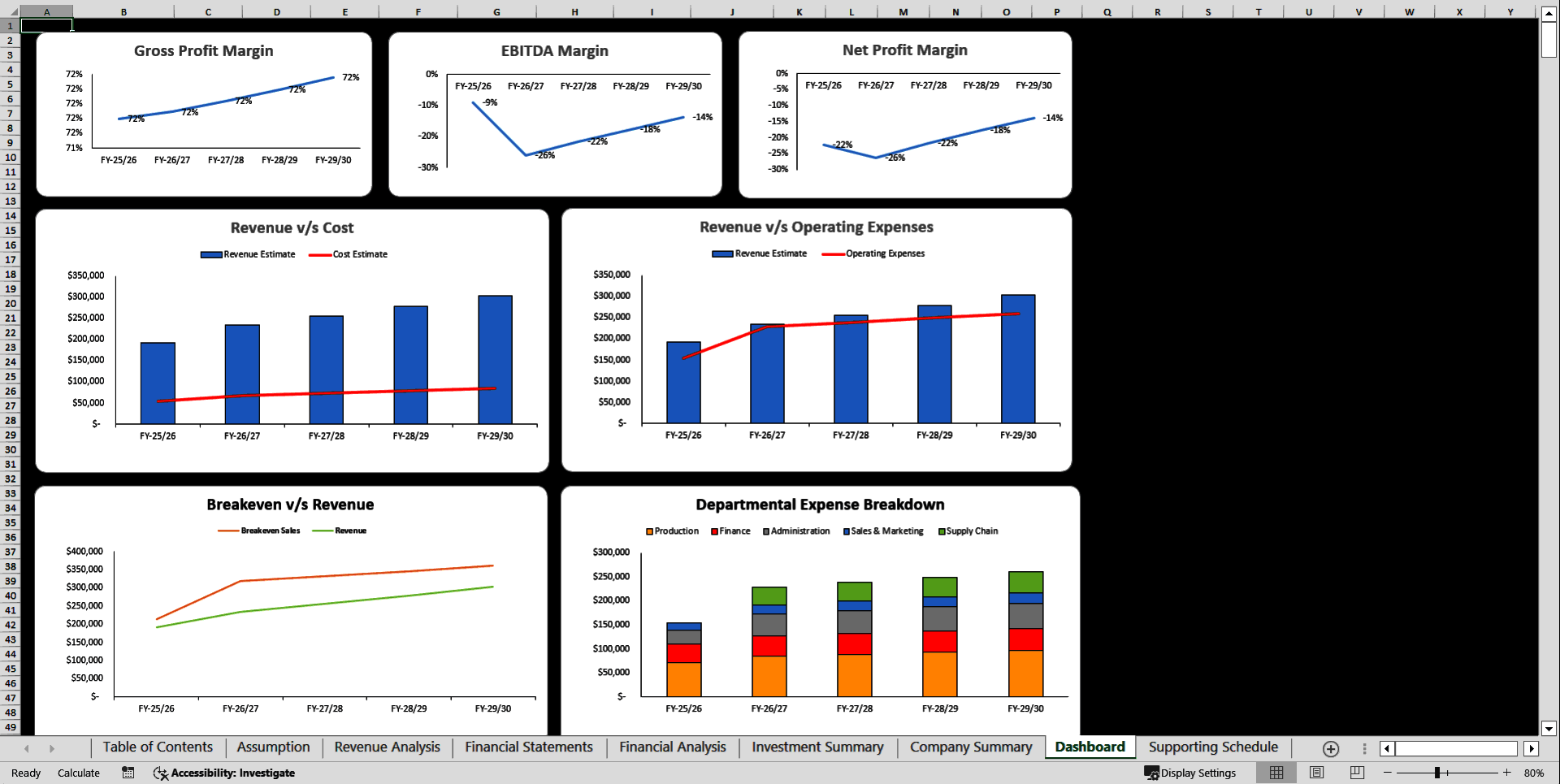Open the Supporting Schedule tab

point(1212,747)
